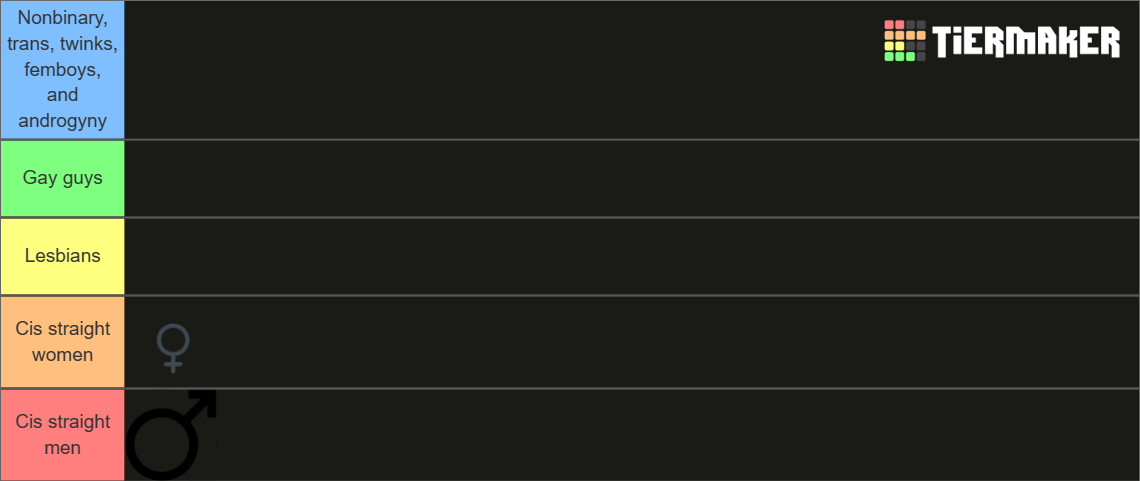
Task: Click the red squares in the TierMaker logo
Action: click(894, 25)
